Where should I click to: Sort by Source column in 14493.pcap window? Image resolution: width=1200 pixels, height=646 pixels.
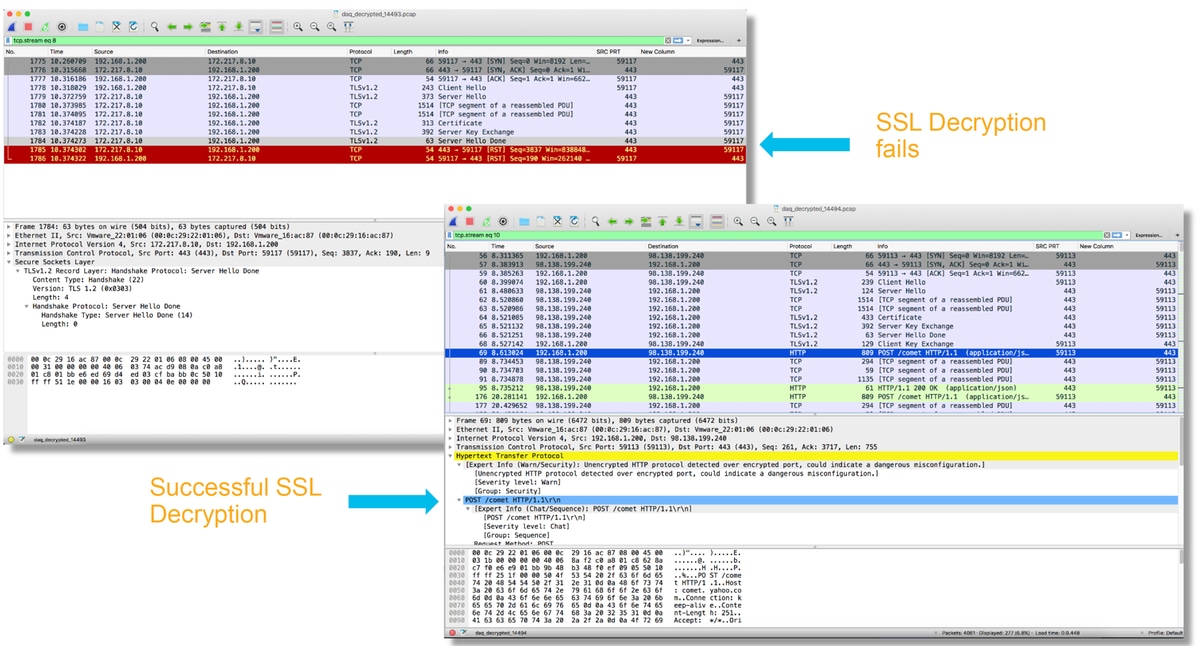pyautogui.click(x=104, y=51)
